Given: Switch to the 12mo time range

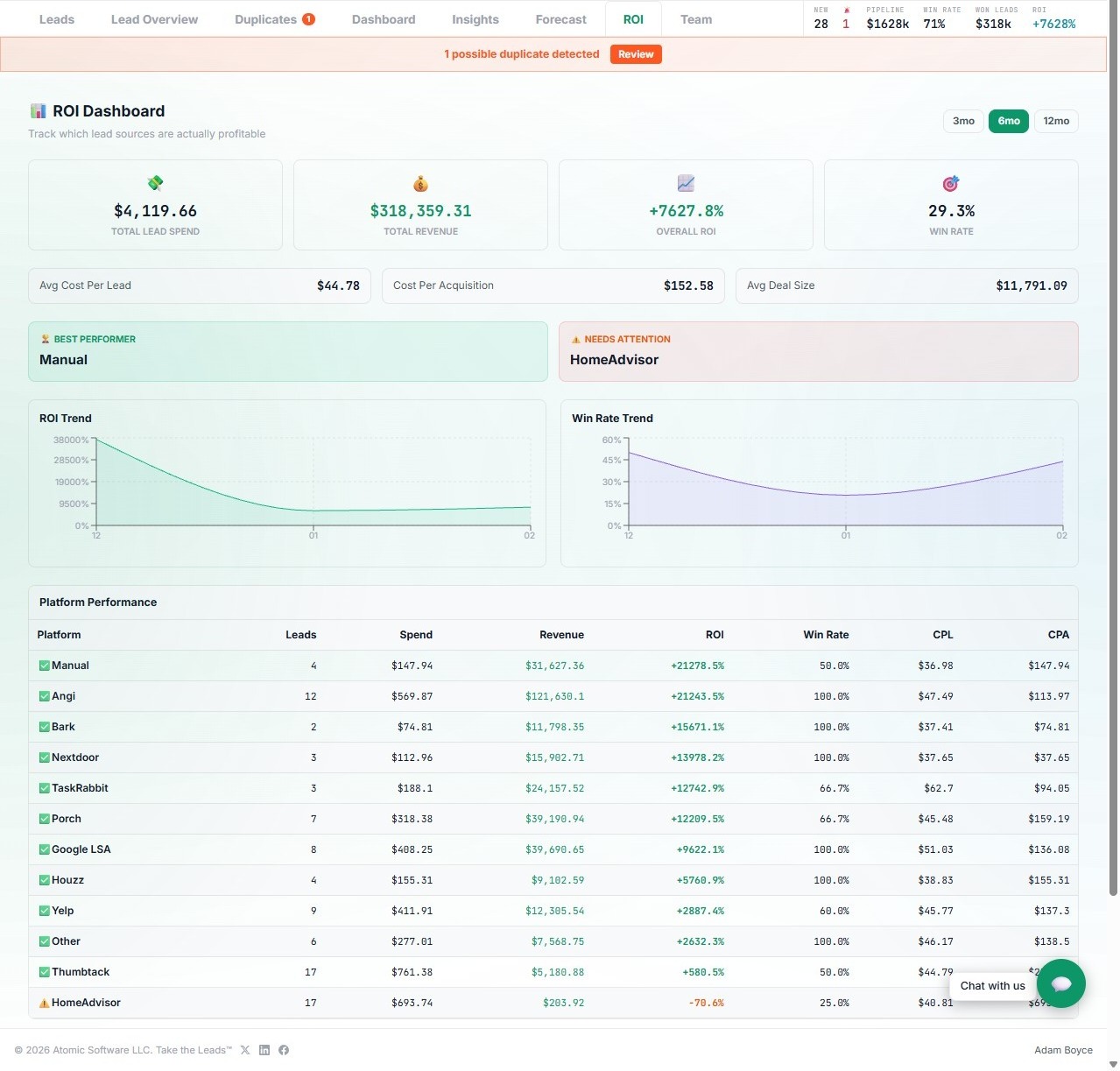Looking at the screenshot, I should [1056, 121].
